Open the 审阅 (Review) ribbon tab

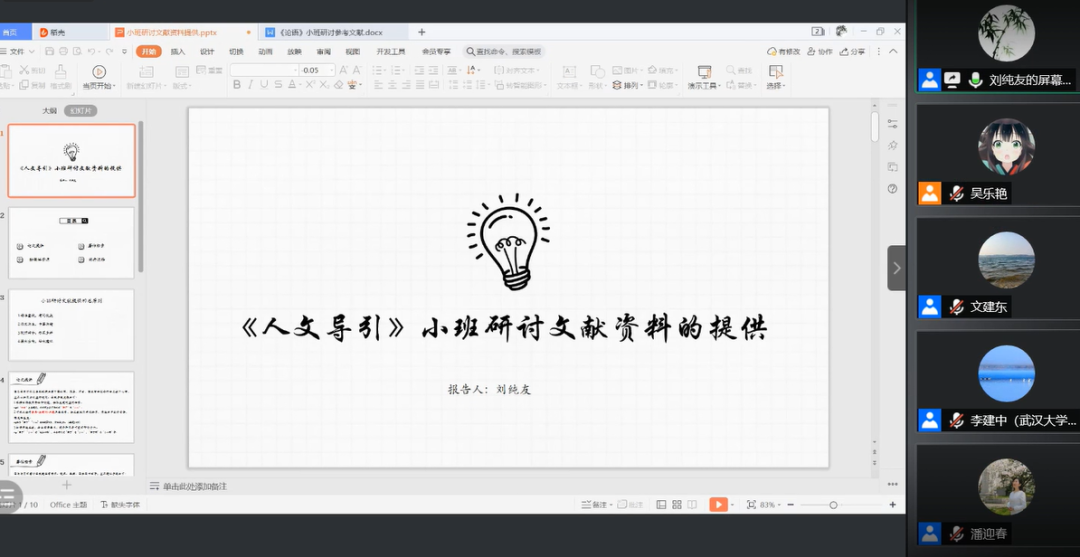click(x=324, y=52)
